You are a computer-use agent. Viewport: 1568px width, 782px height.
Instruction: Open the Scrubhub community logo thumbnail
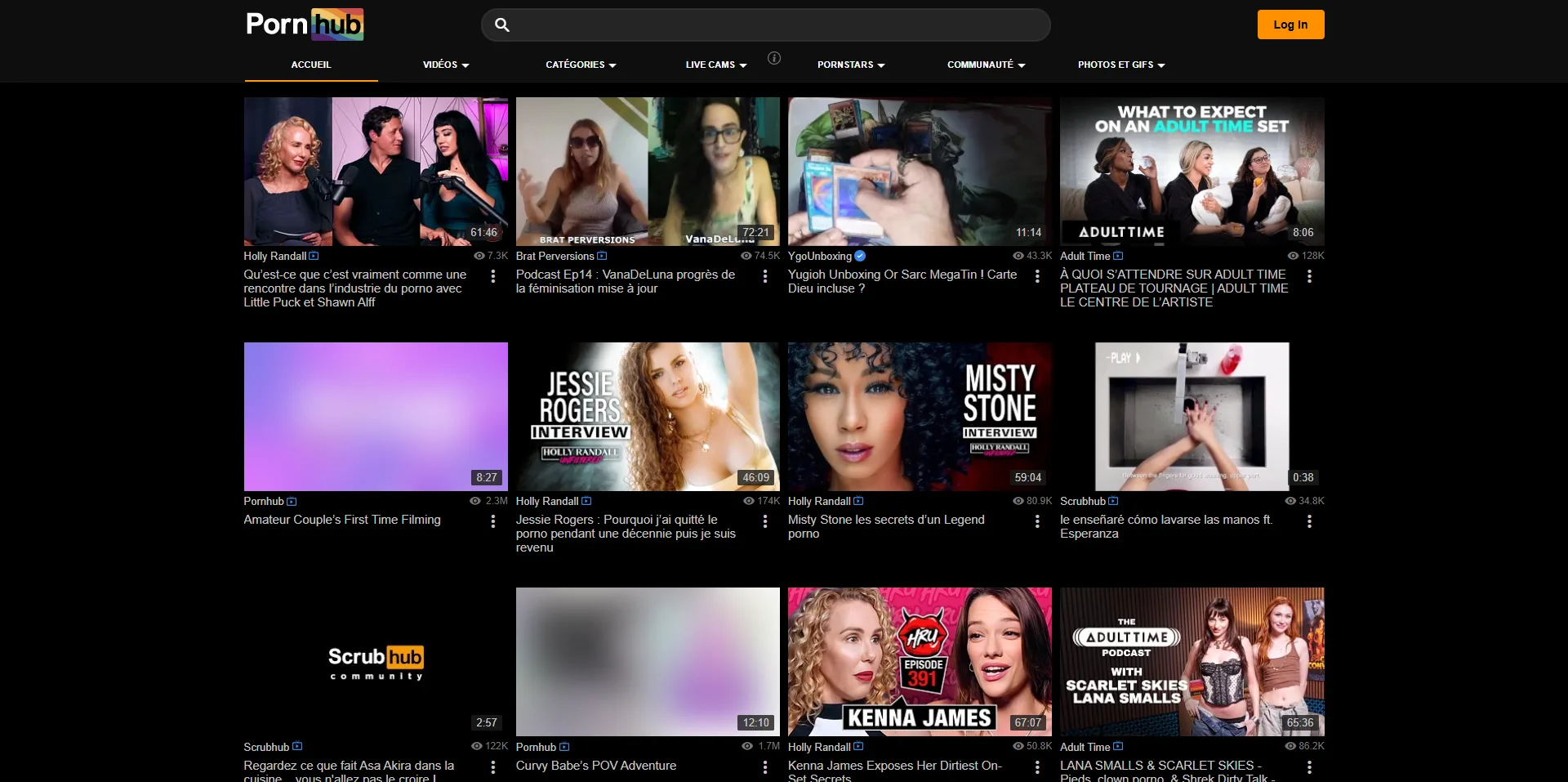376,662
